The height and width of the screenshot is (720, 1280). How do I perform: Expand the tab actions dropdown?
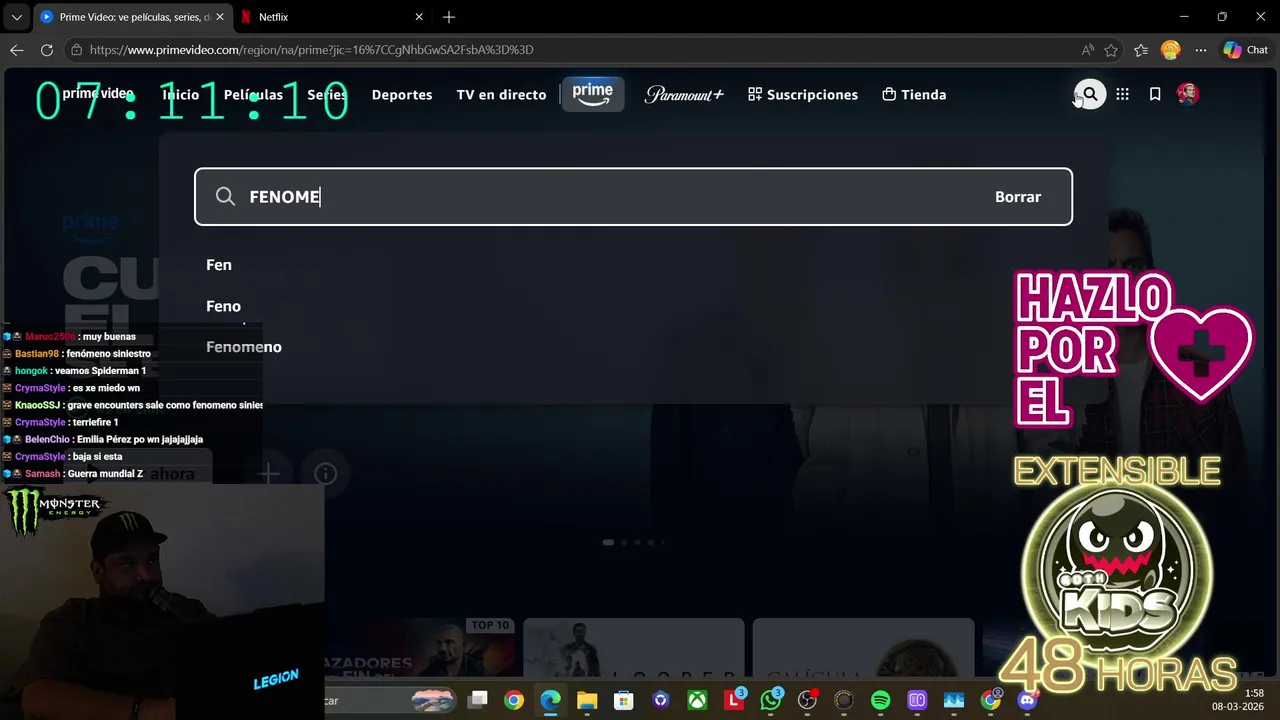16,17
